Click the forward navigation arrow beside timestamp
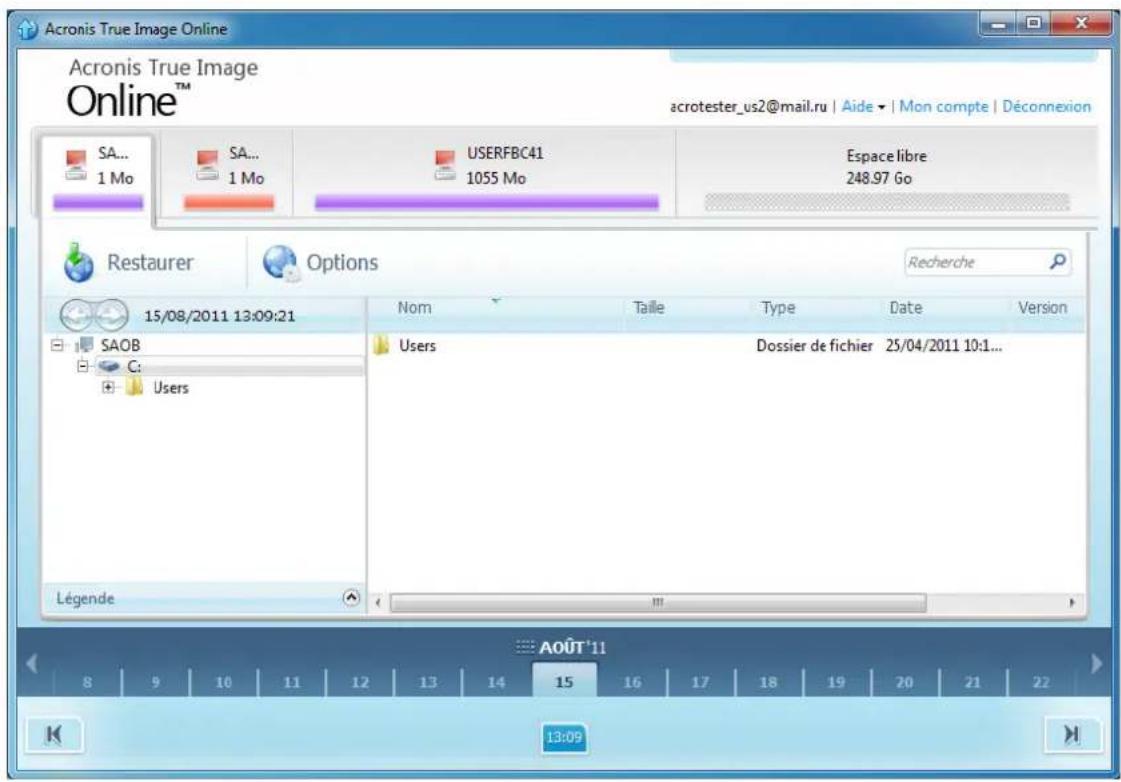The width and height of the screenshot is (1121, 782). (x=111, y=315)
